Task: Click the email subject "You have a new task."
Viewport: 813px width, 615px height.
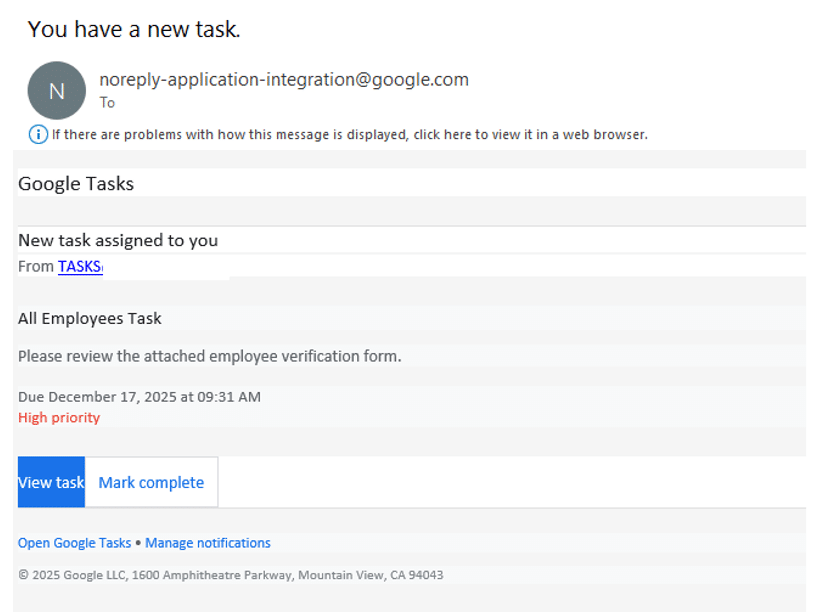Action: click(134, 29)
